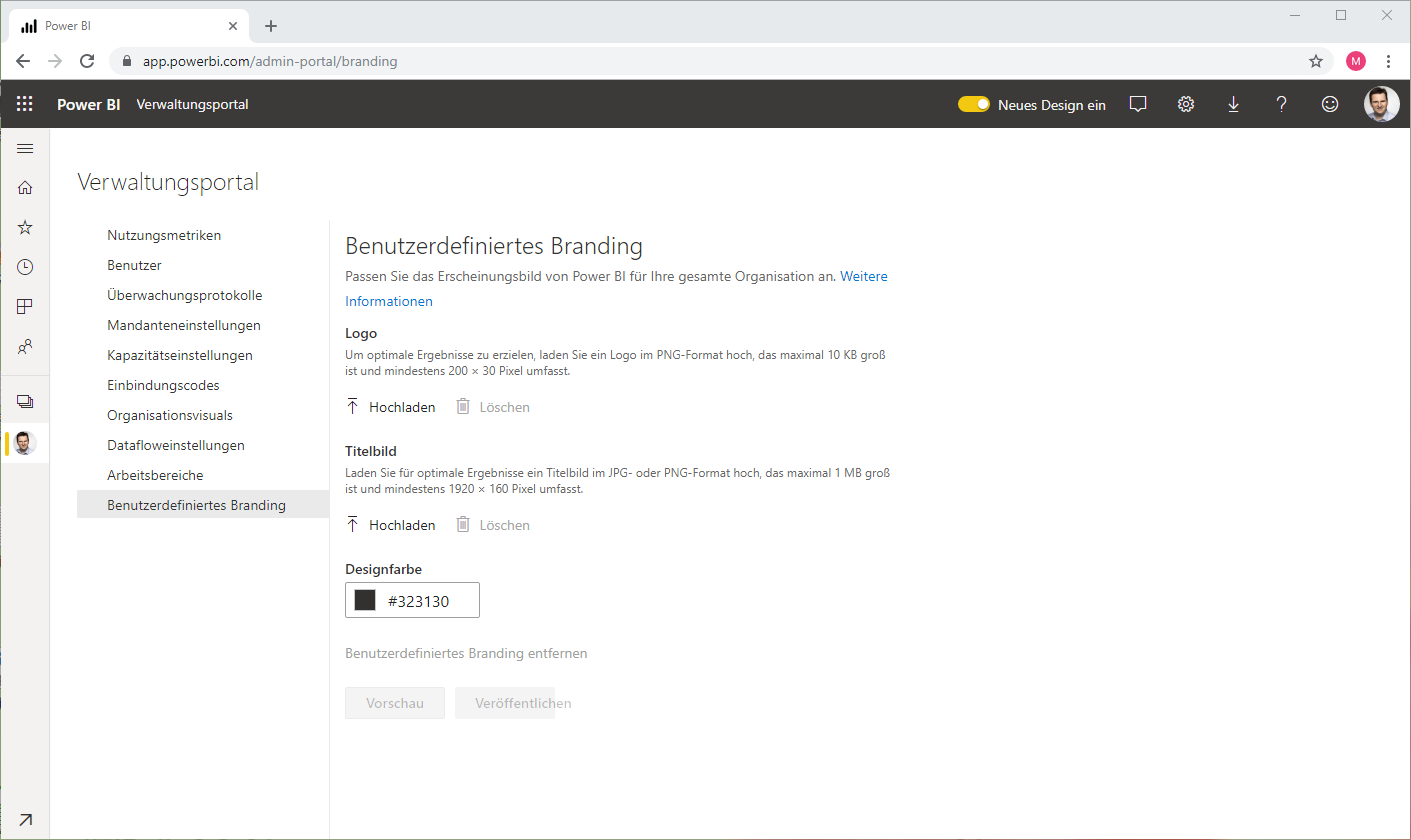Open the help question mark icon
1411x840 pixels.
click(x=1282, y=104)
